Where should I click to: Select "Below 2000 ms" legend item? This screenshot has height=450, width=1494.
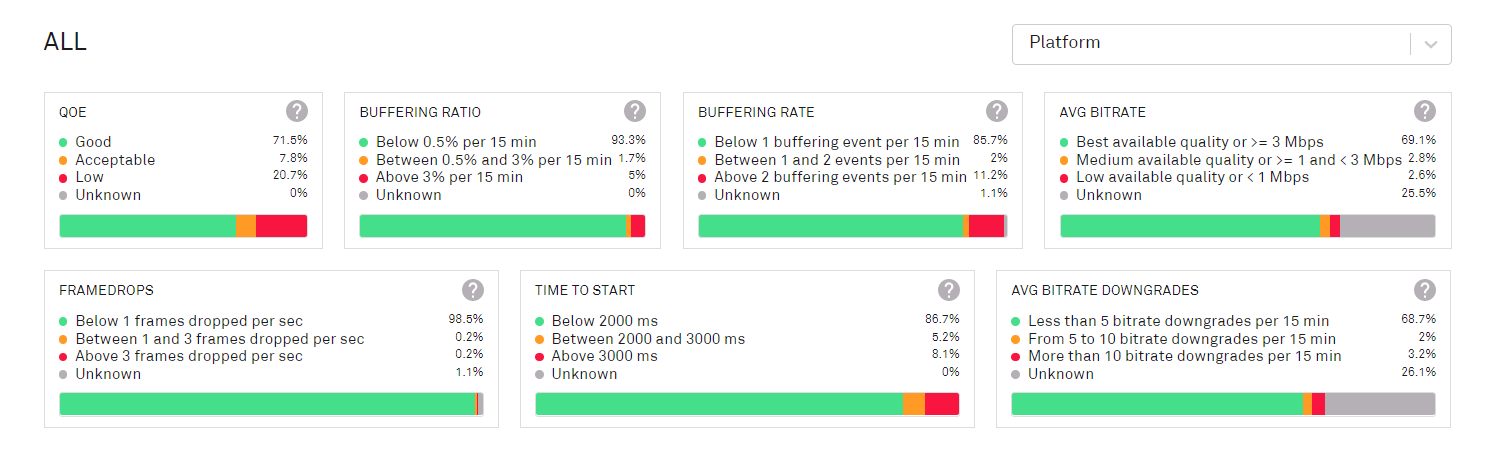[604, 321]
